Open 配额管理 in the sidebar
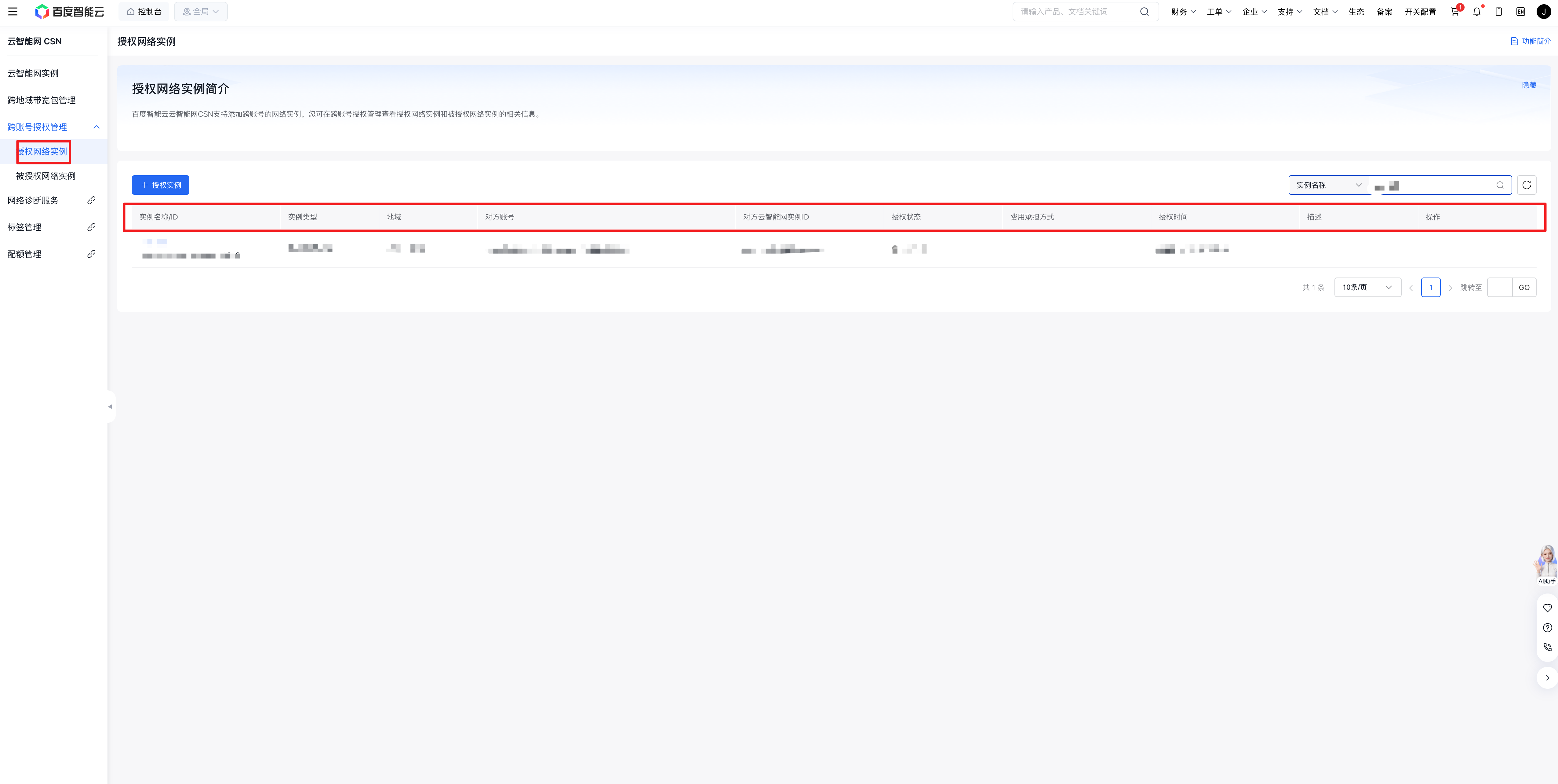 click(x=24, y=254)
